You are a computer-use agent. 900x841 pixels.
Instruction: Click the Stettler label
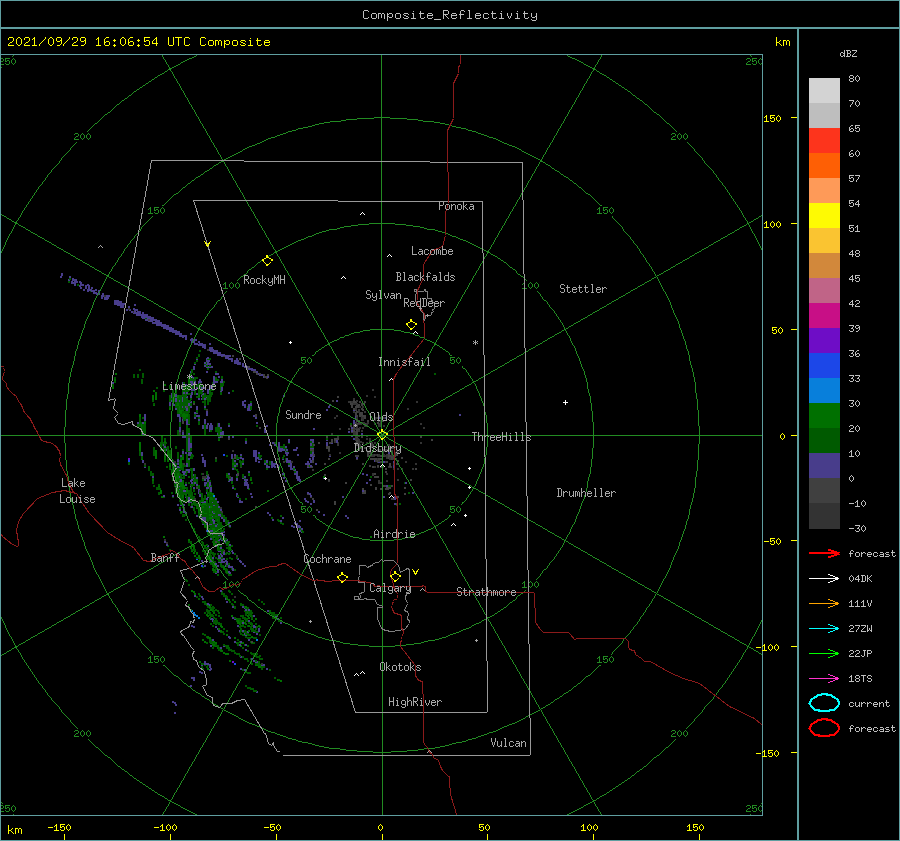tap(583, 289)
